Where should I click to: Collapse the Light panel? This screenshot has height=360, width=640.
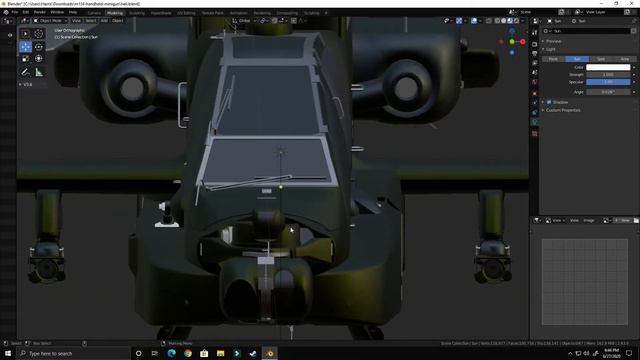(550, 49)
